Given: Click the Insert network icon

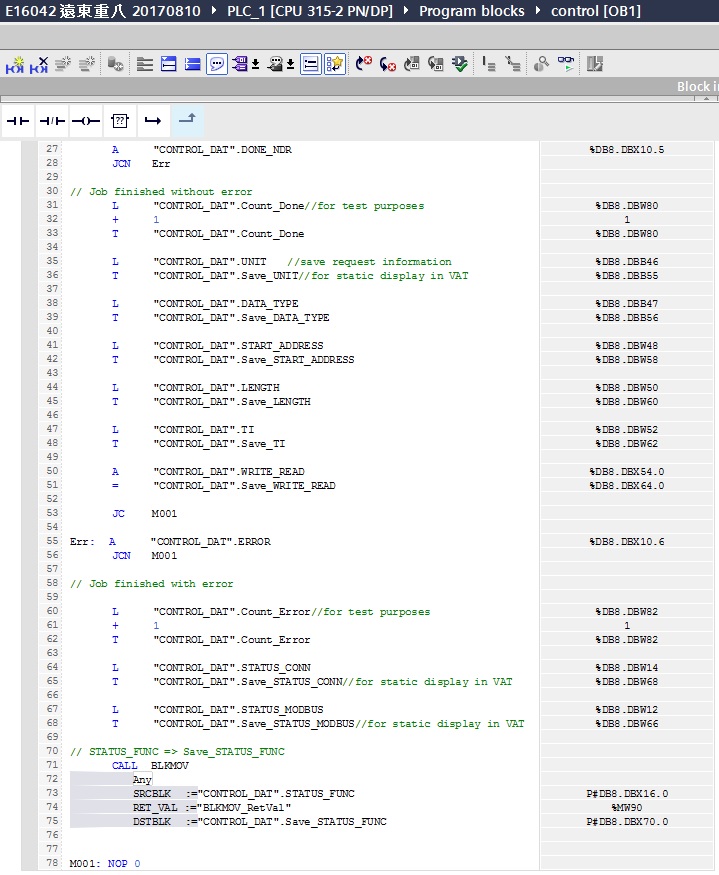Looking at the screenshot, I should pyautogui.click(x=15, y=64).
